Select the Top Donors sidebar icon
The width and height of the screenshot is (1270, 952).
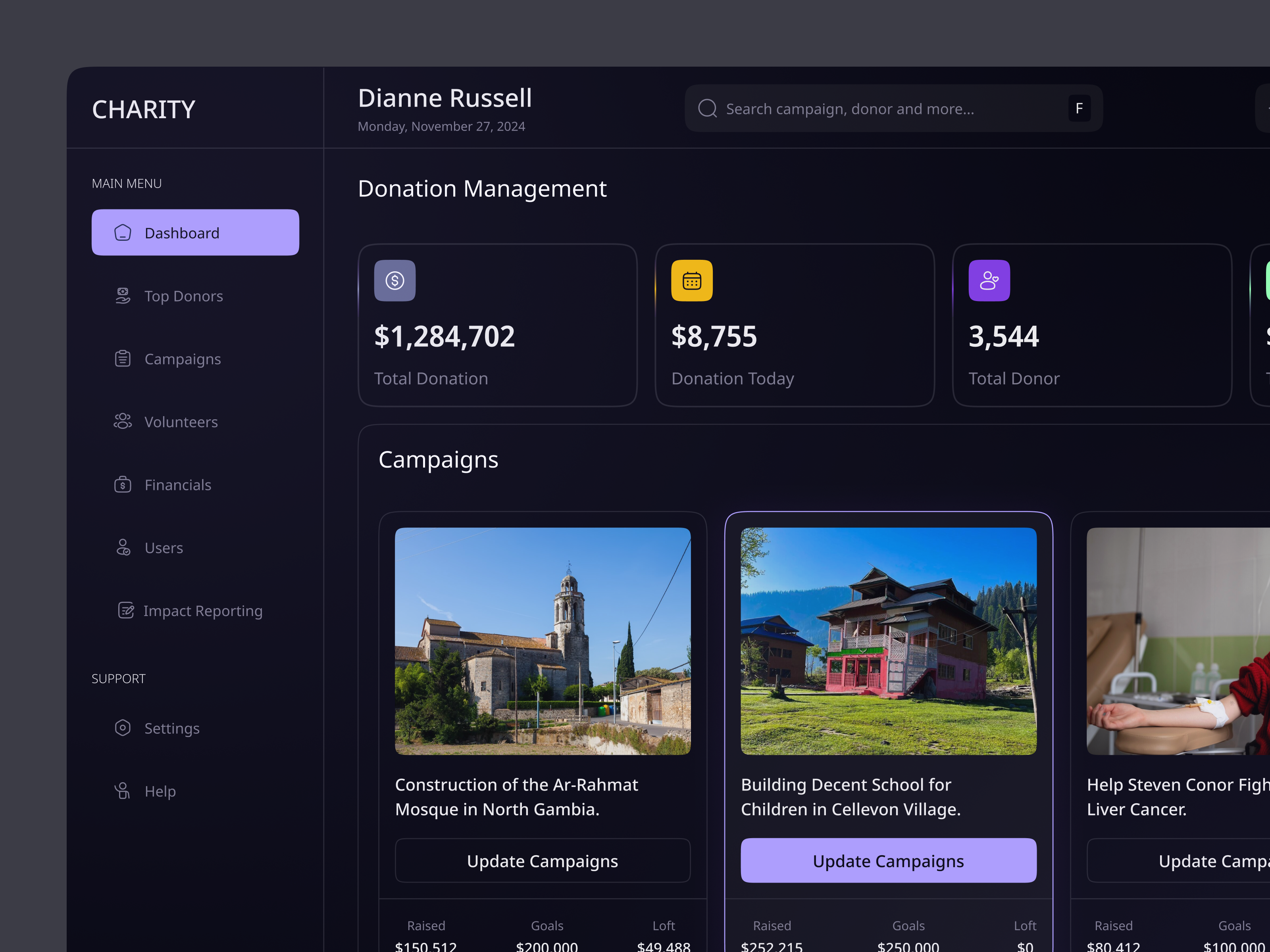122,296
